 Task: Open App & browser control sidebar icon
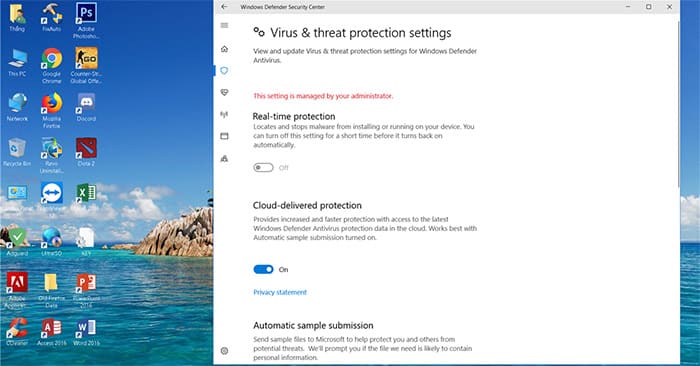(x=225, y=136)
